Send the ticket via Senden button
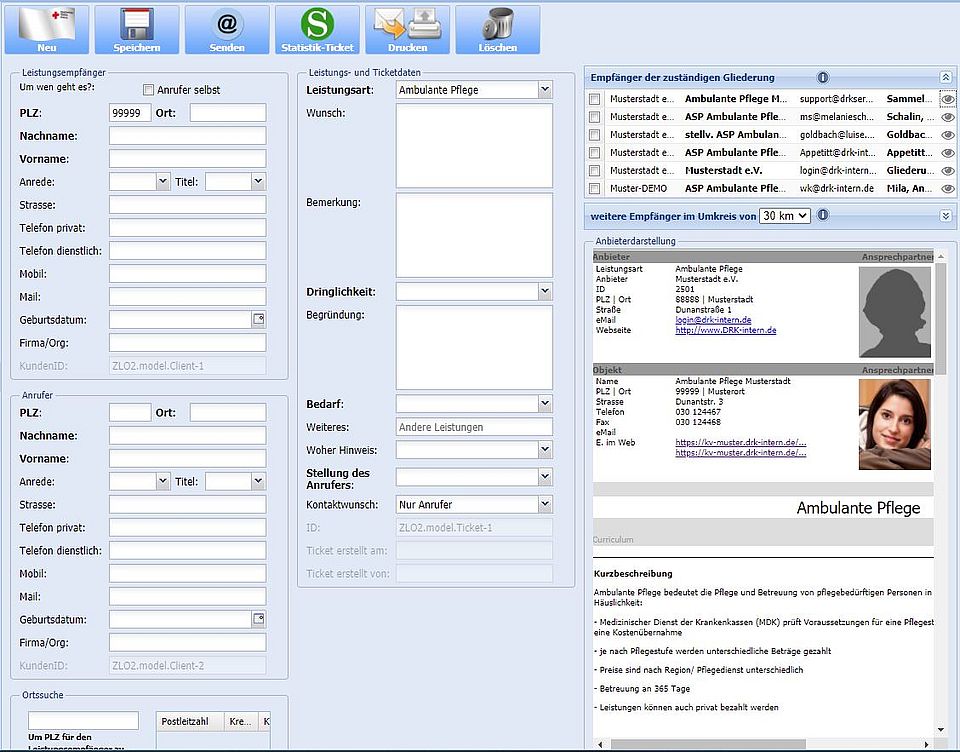Viewport: 960px width, 752px height. tap(227, 29)
